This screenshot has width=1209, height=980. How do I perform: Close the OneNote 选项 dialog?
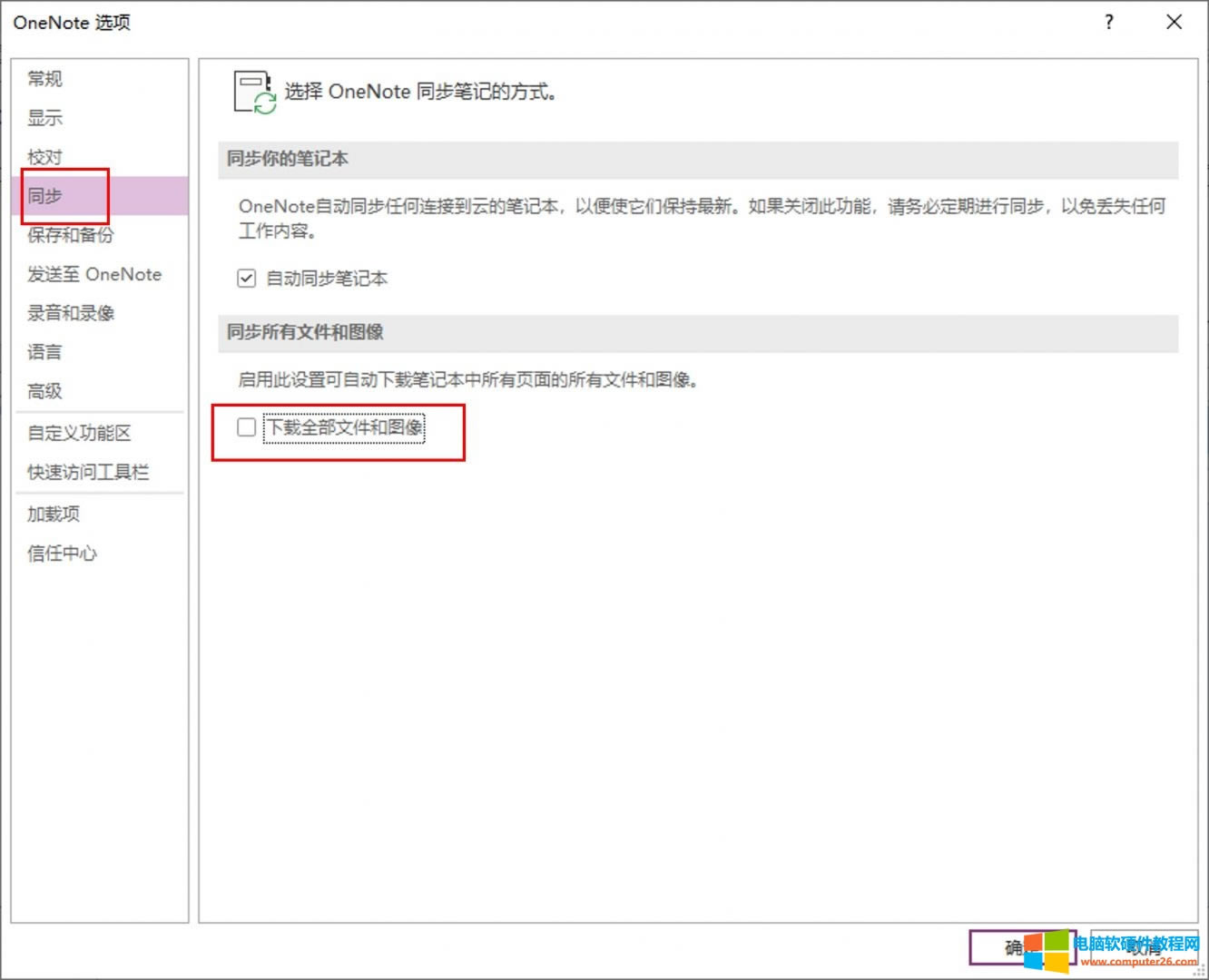(1174, 23)
